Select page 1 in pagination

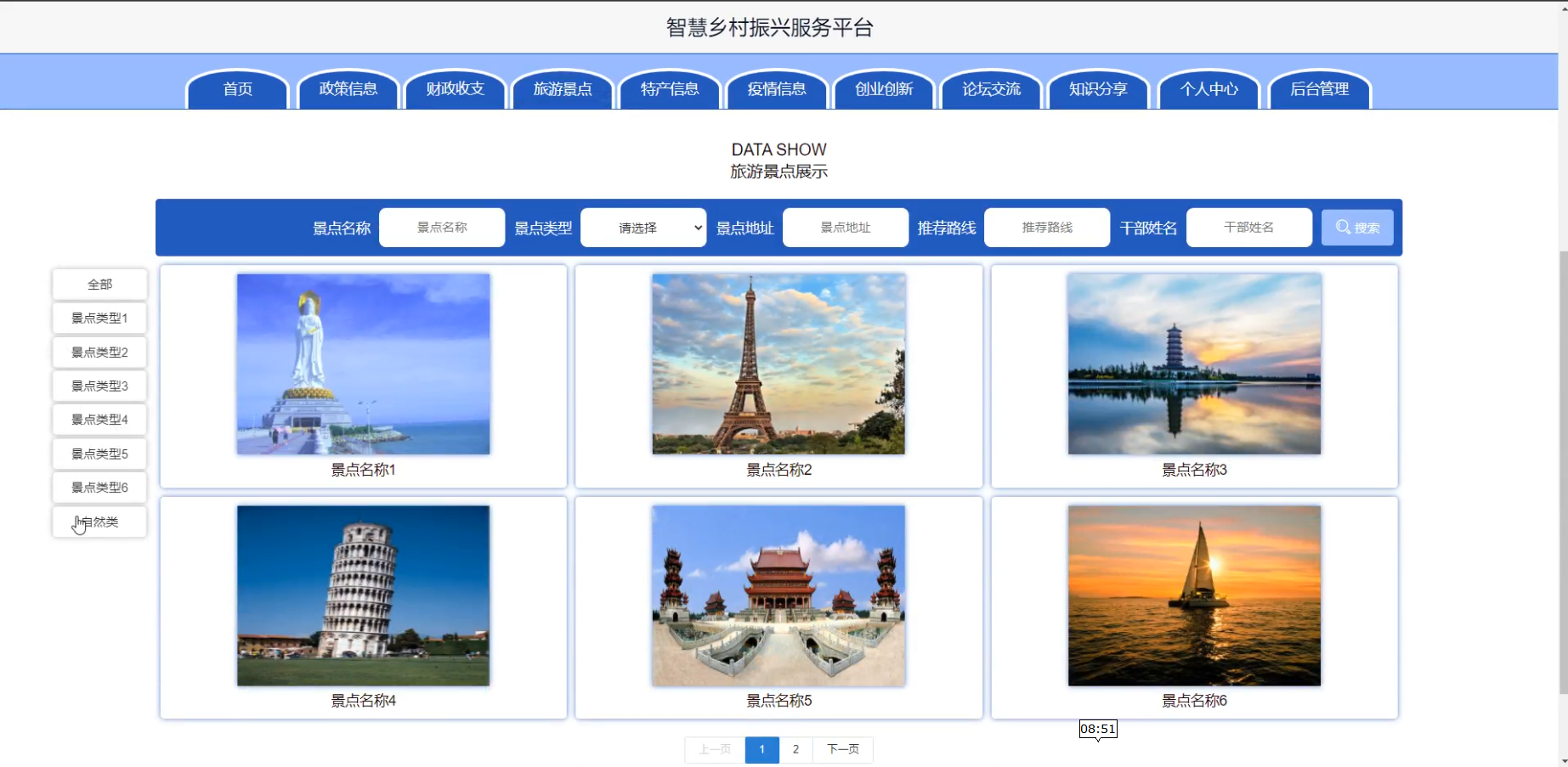[x=762, y=749]
